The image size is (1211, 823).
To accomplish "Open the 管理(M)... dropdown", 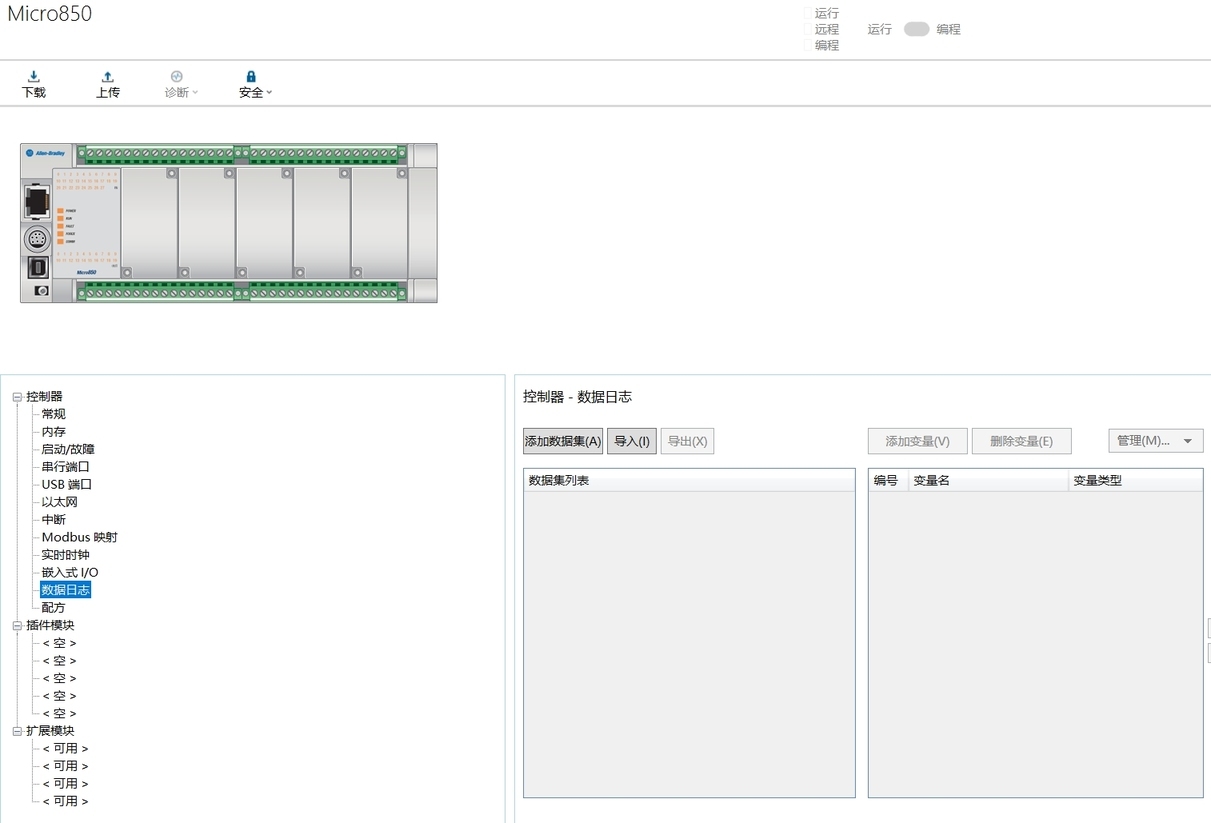I will click(1155, 441).
